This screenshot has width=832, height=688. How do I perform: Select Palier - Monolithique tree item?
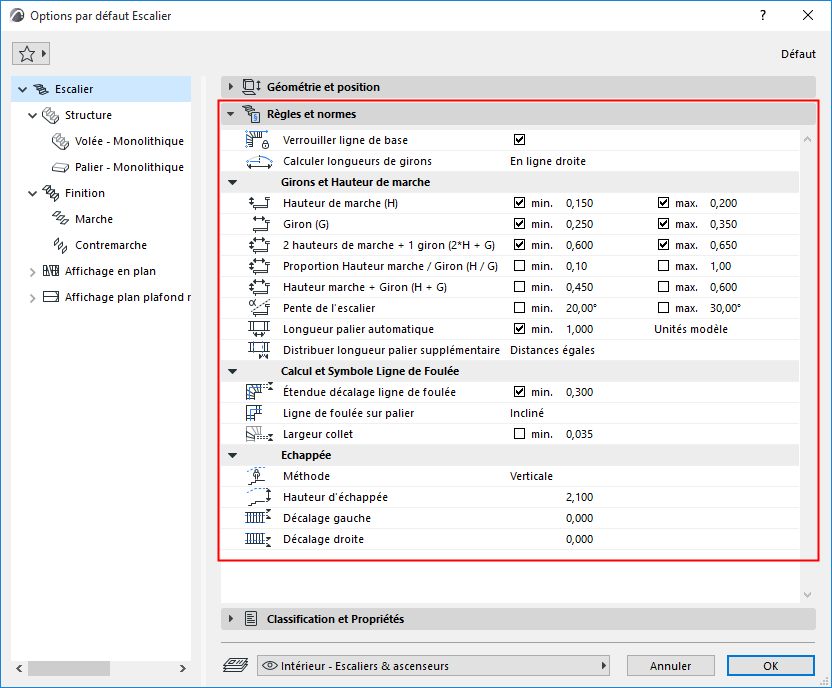[129, 167]
